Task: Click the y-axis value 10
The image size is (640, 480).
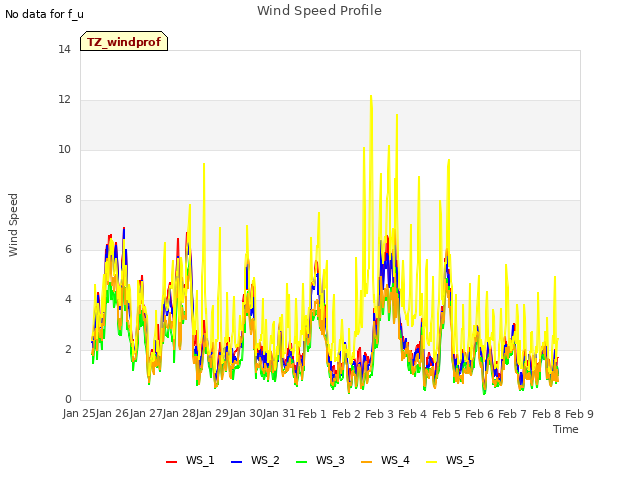Action: tap(64, 150)
